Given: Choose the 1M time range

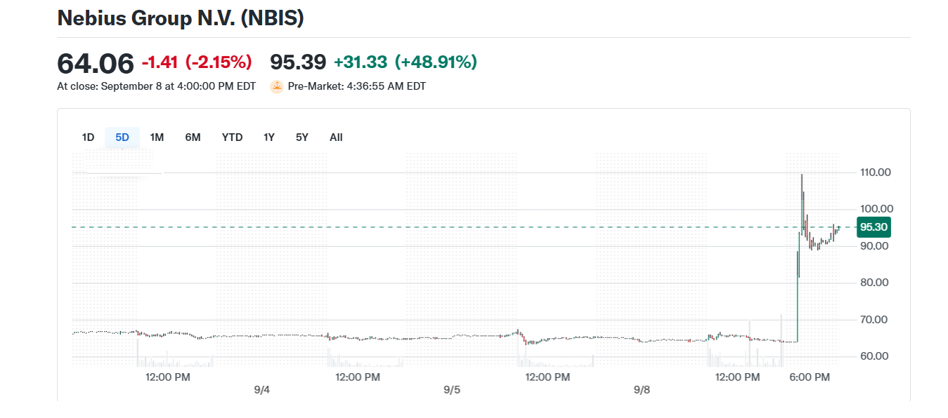Looking at the screenshot, I should point(157,137).
